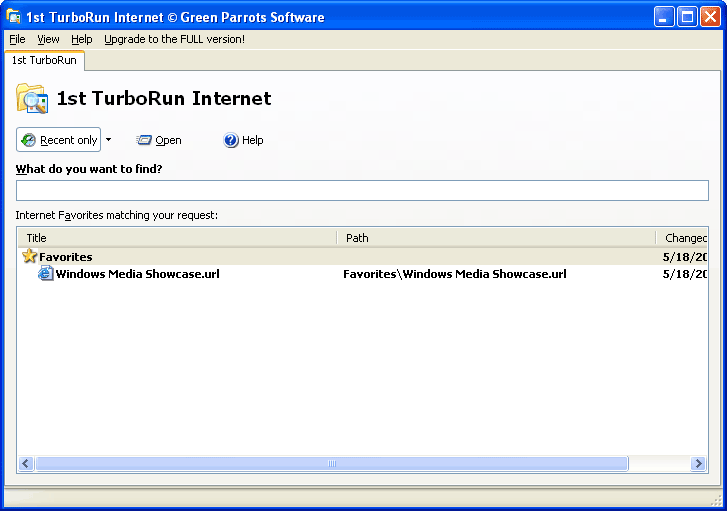This screenshot has width=727, height=511.
Task: Open the View menu
Action: click(48, 39)
